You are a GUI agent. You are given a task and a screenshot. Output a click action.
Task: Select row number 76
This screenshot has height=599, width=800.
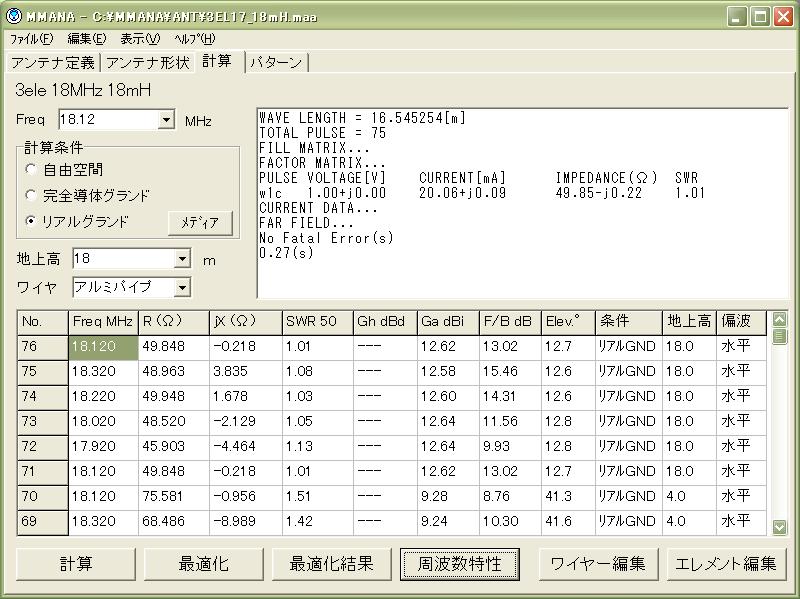(43, 347)
